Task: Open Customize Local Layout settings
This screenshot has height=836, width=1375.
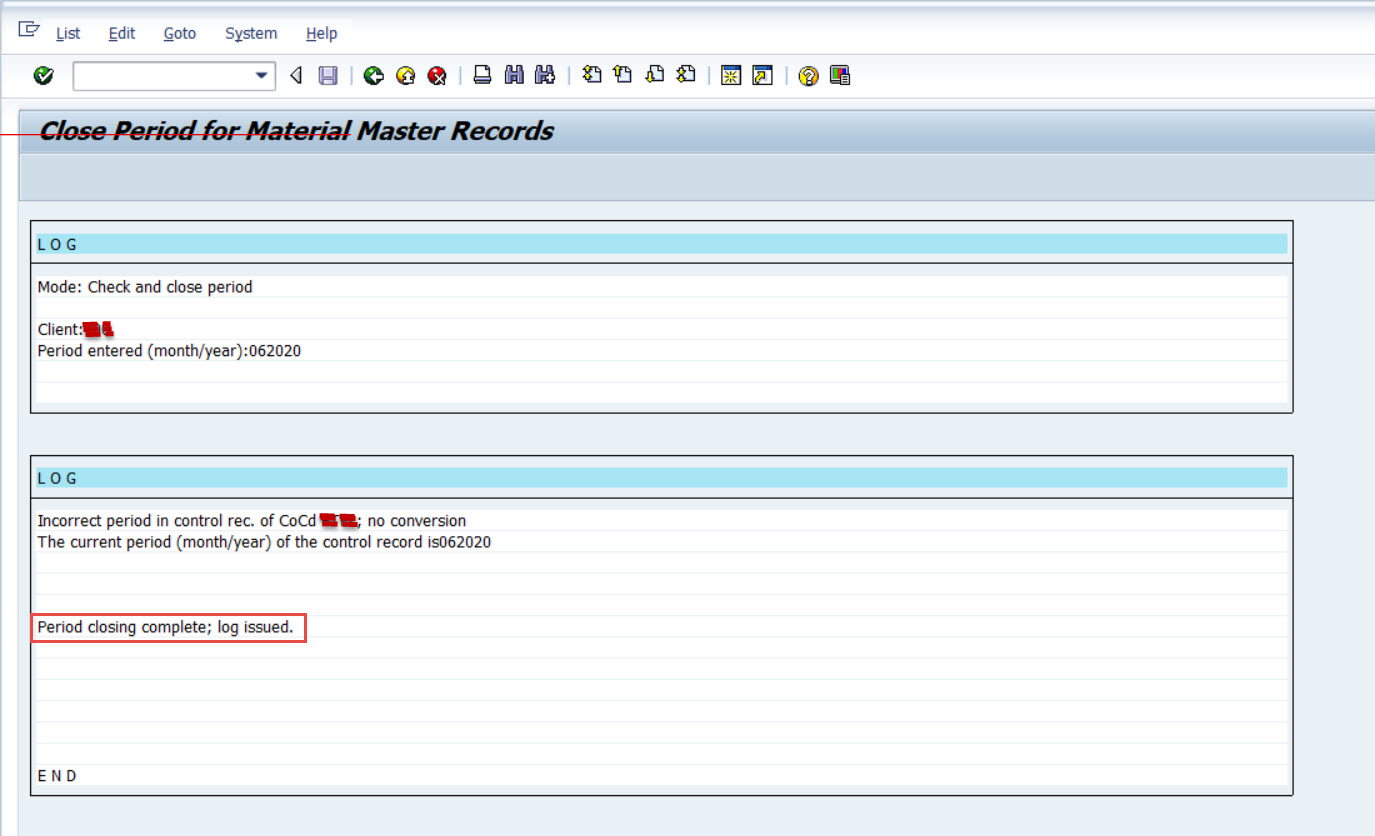Action: click(840, 75)
